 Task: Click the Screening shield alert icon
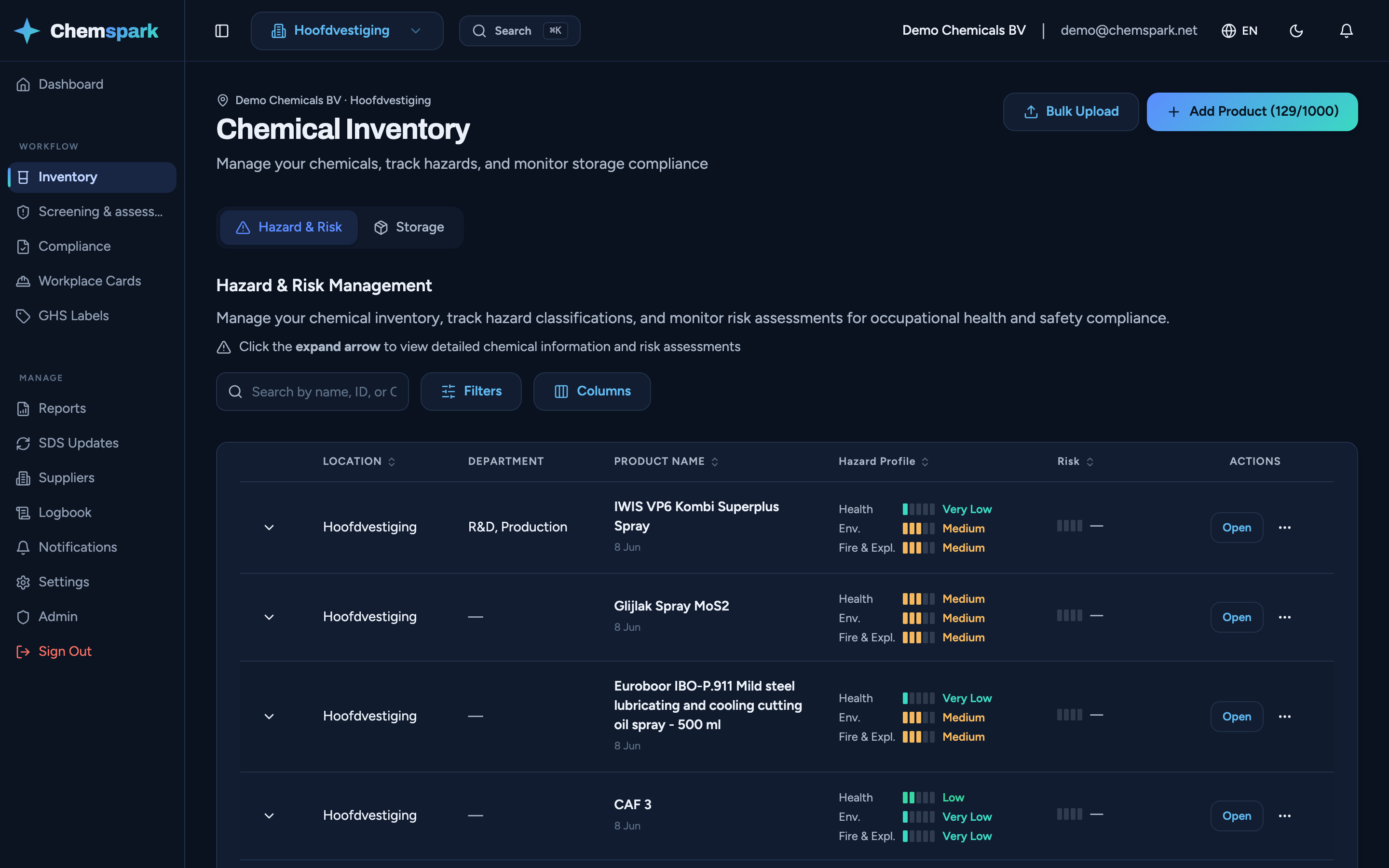coord(23,212)
